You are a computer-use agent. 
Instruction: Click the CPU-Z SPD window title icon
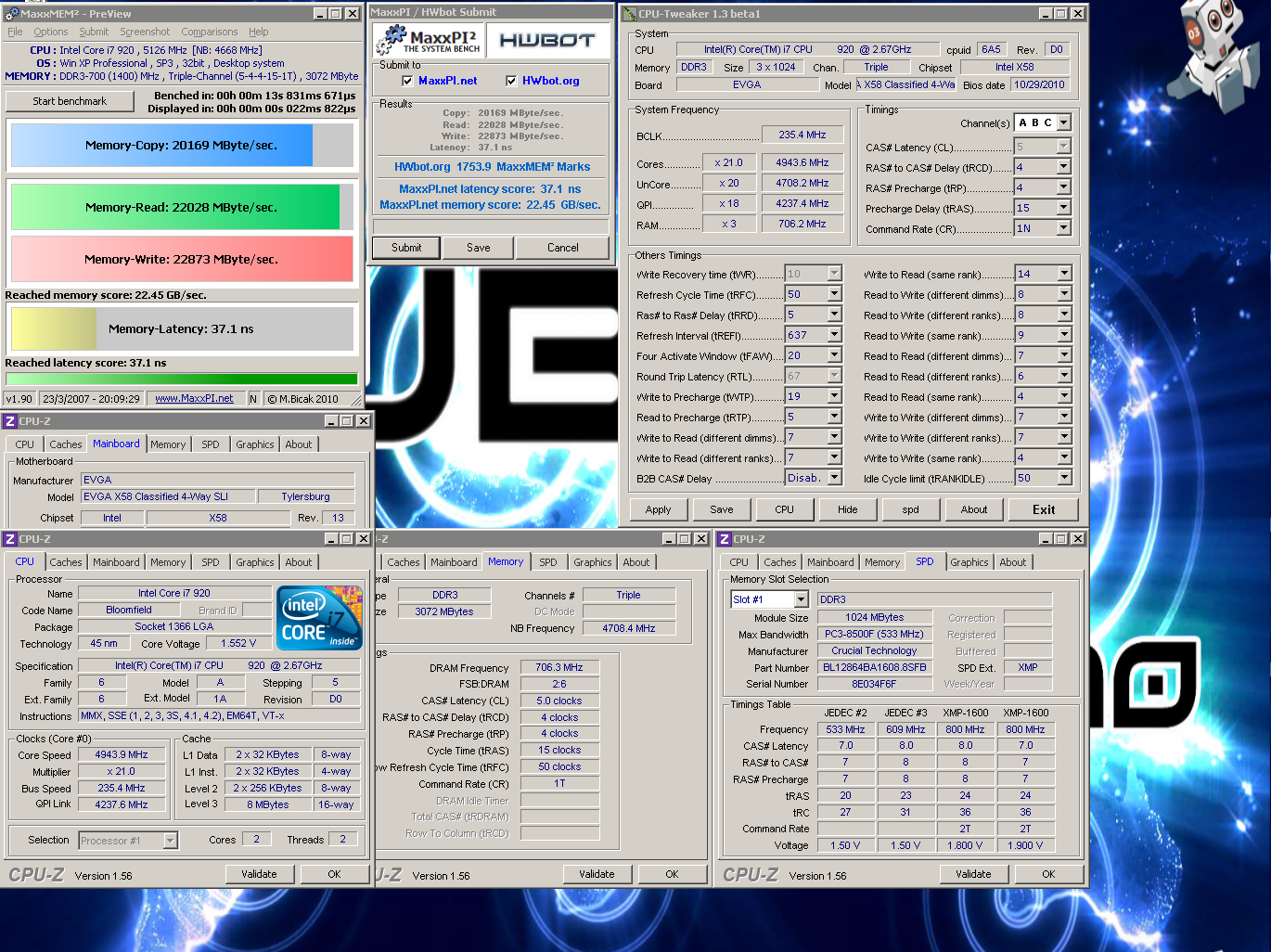725,539
